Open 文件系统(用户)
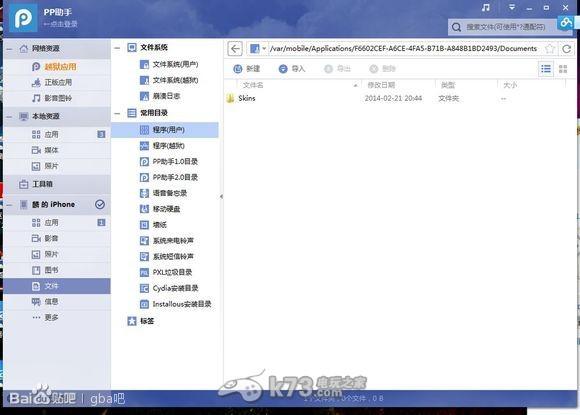 pyautogui.click(x=169, y=64)
